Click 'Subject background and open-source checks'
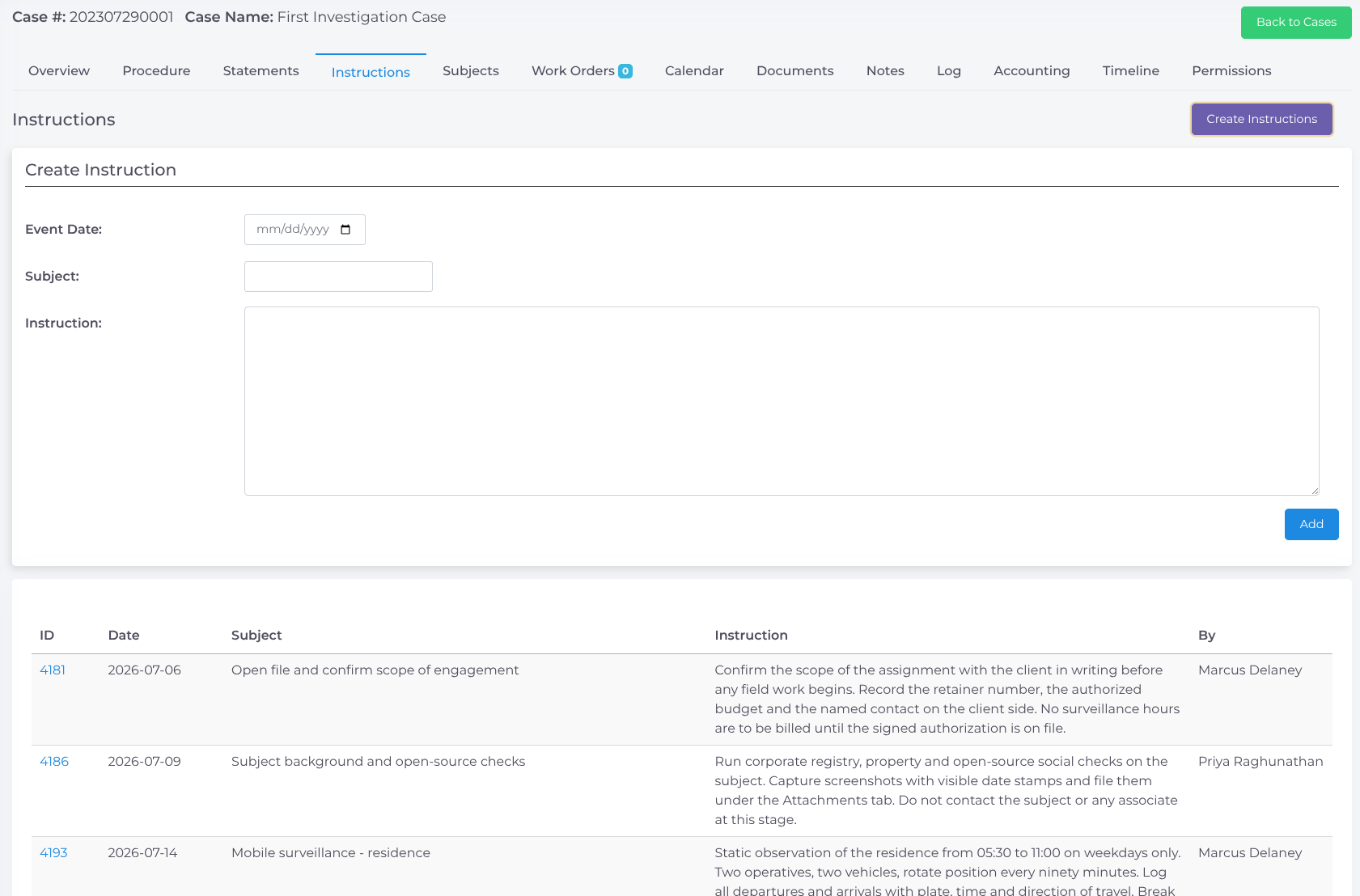Screen dimensions: 1360x896 tap(378, 762)
